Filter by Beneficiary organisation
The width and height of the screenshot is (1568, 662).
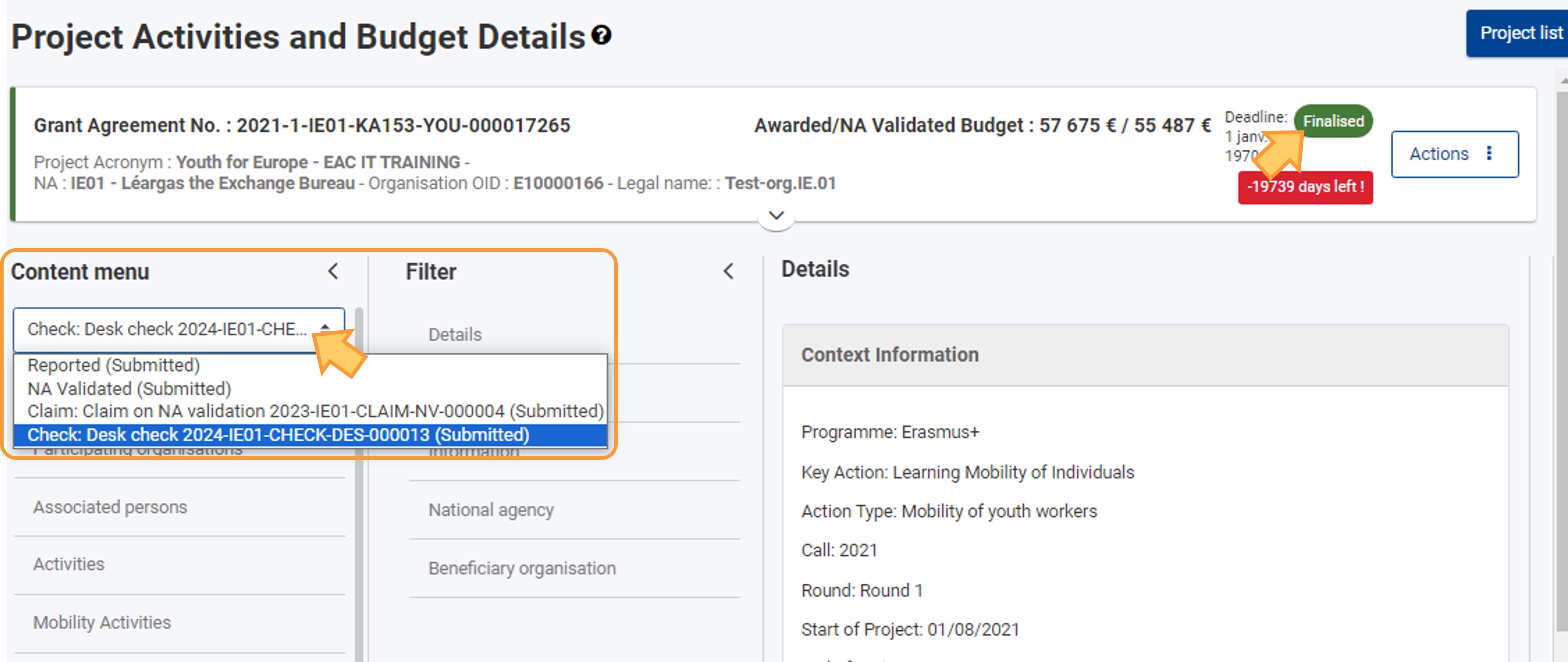522,568
